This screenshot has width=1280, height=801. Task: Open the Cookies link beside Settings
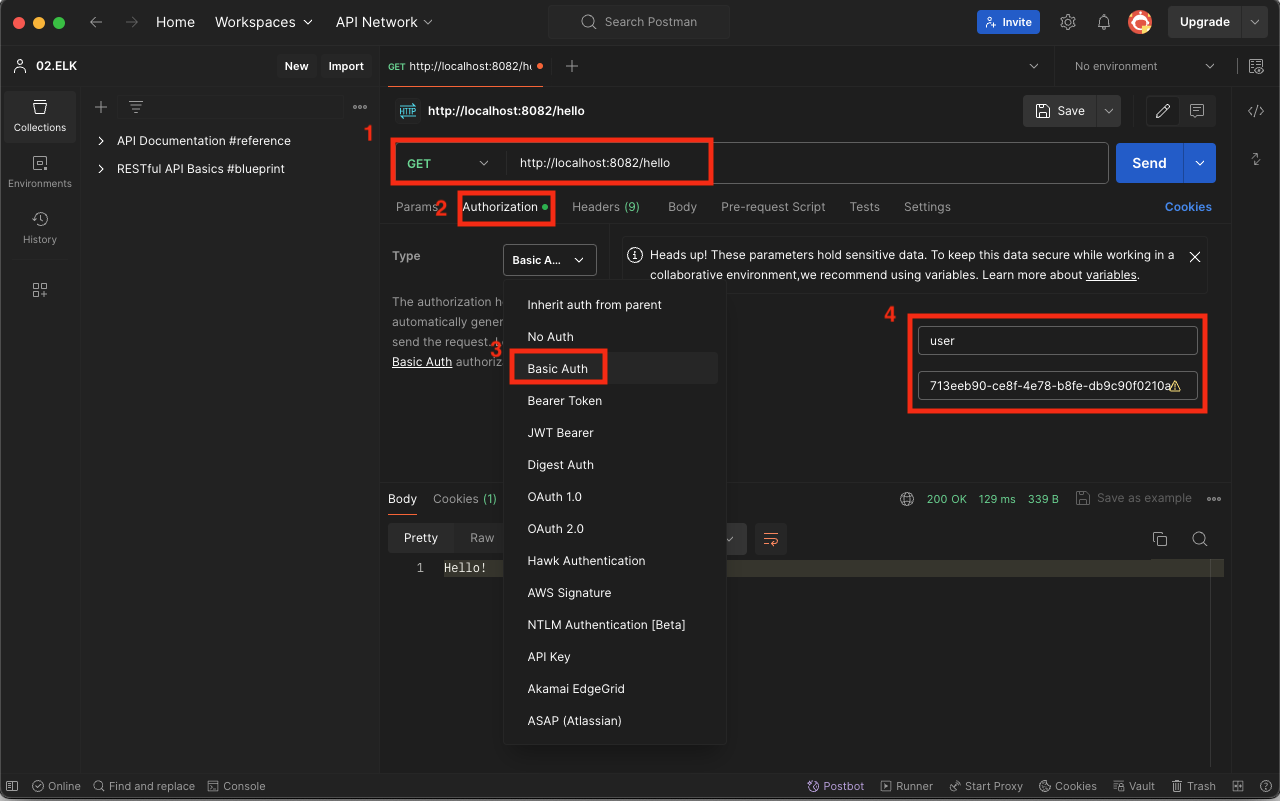click(1188, 207)
